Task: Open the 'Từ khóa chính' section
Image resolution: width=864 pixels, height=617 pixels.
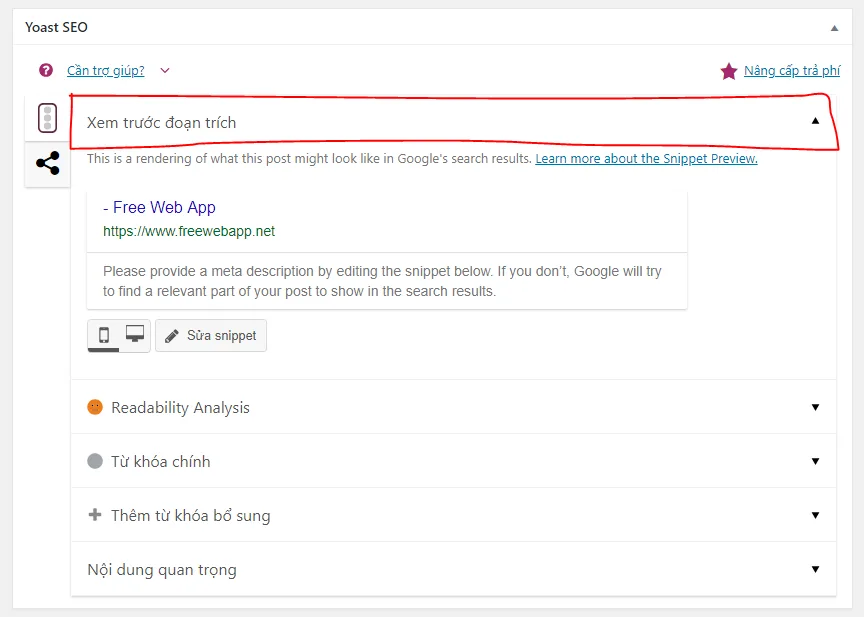Action: click(453, 461)
